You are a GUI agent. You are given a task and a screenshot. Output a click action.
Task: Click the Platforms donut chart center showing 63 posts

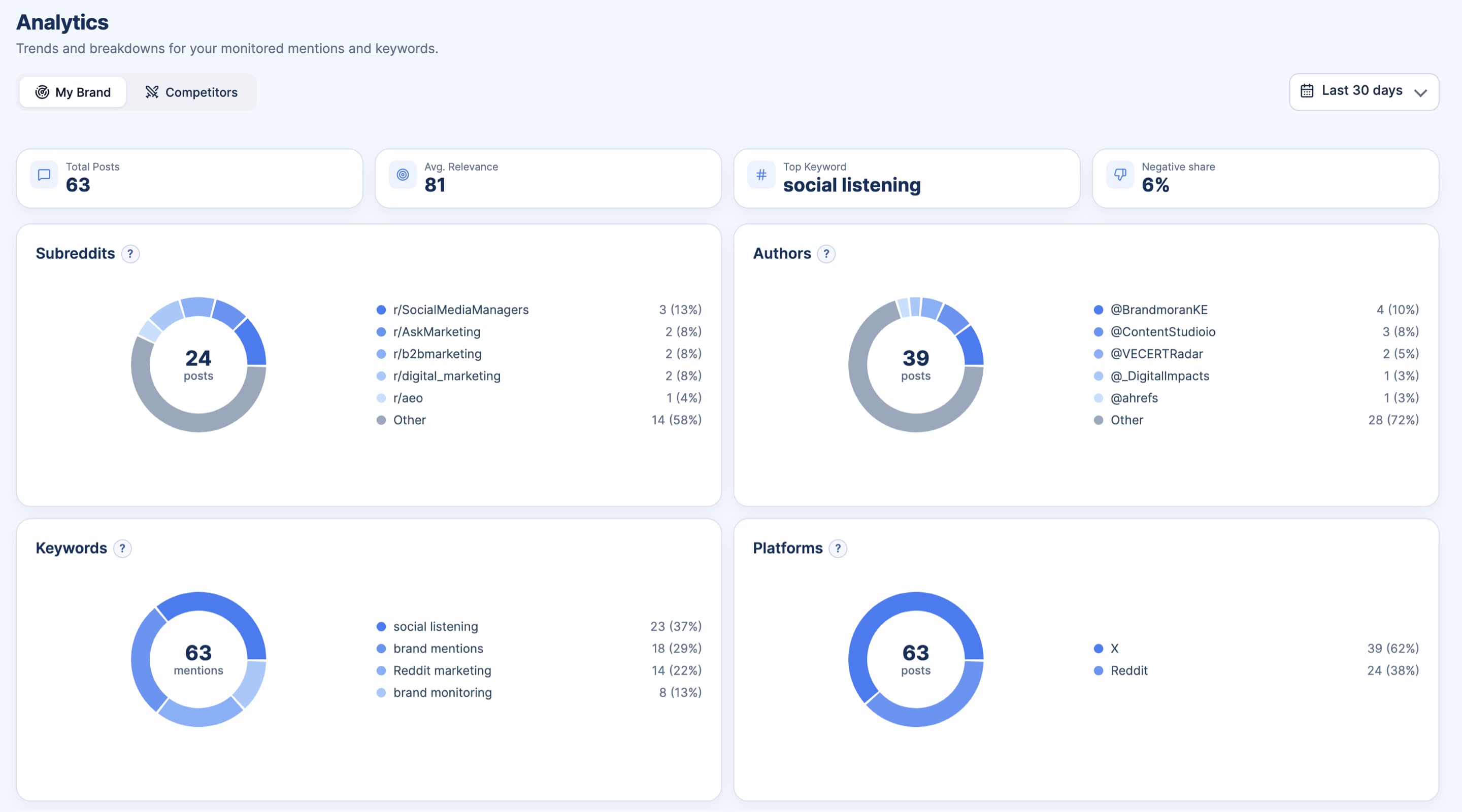point(915,659)
